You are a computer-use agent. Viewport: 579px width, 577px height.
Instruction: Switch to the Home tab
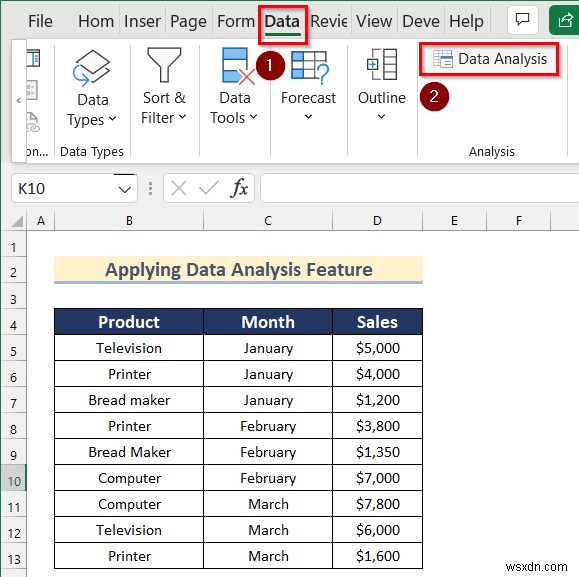[96, 21]
